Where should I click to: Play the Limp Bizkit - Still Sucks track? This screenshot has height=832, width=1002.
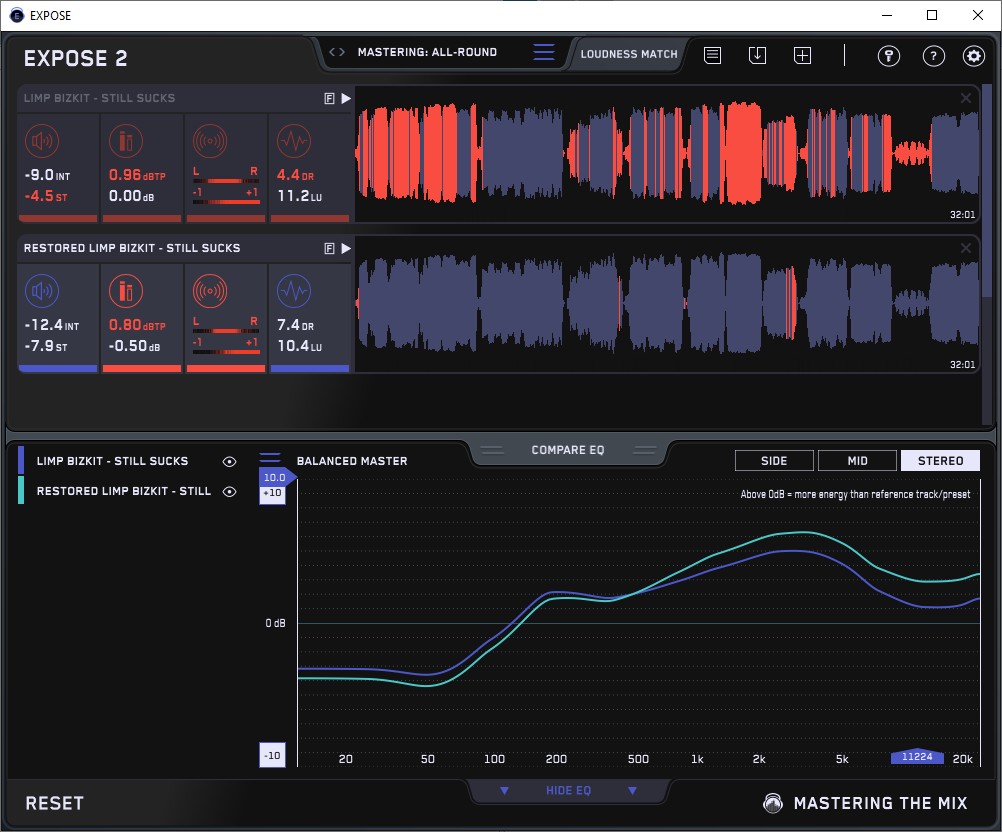click(x=346, y=98)
